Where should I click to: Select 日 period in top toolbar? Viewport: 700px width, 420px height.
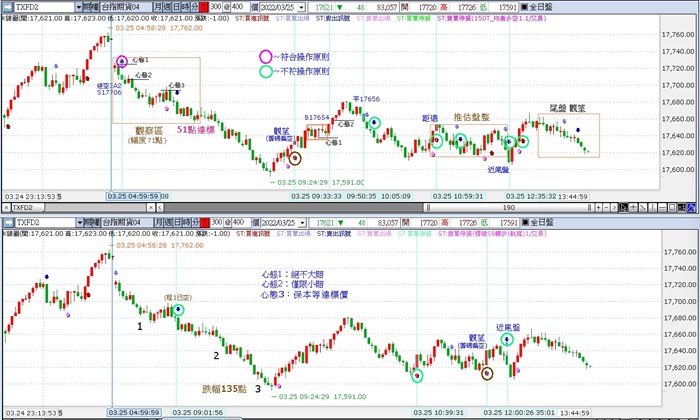176,7
